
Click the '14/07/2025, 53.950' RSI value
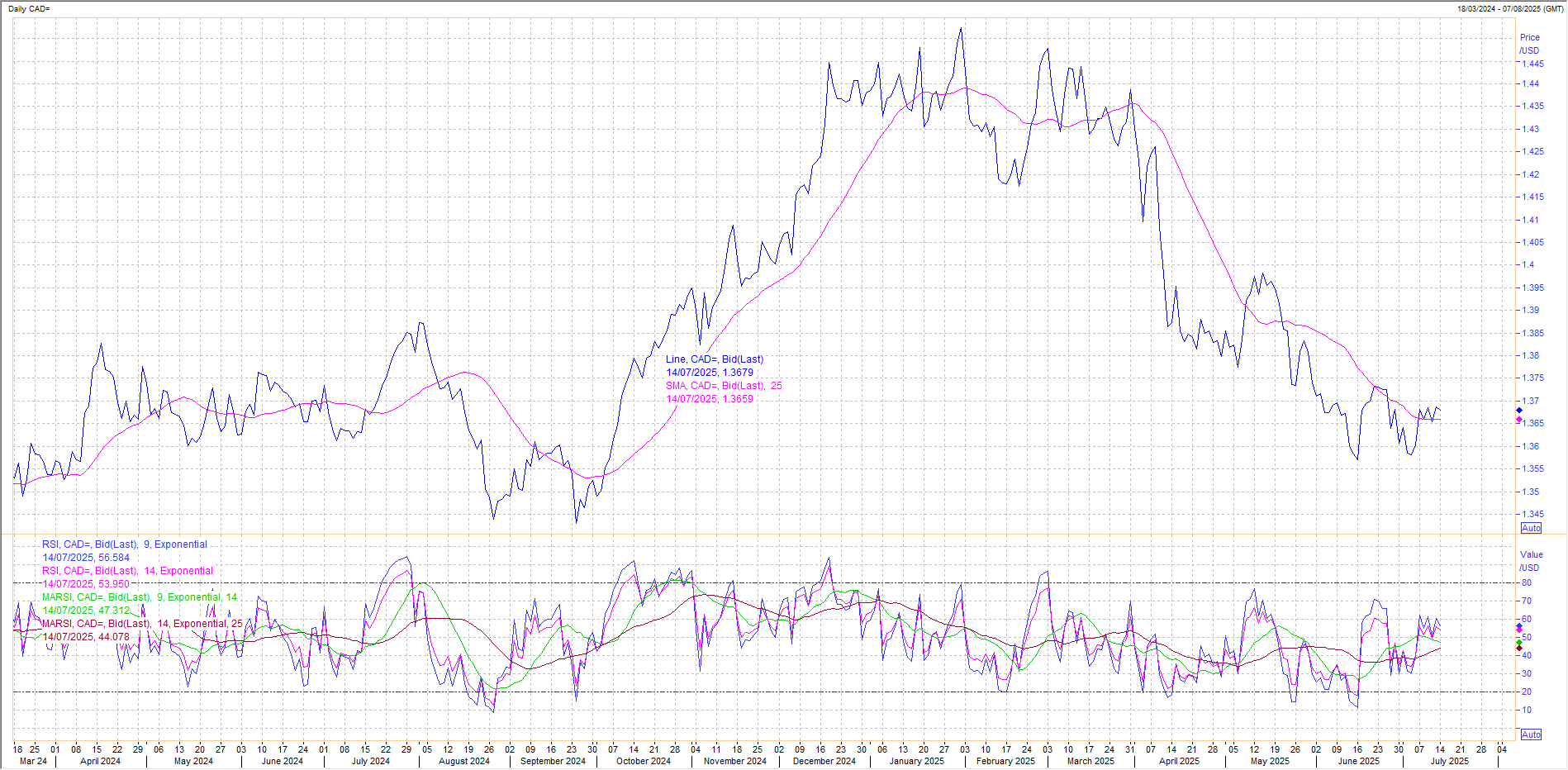[86, 584]
